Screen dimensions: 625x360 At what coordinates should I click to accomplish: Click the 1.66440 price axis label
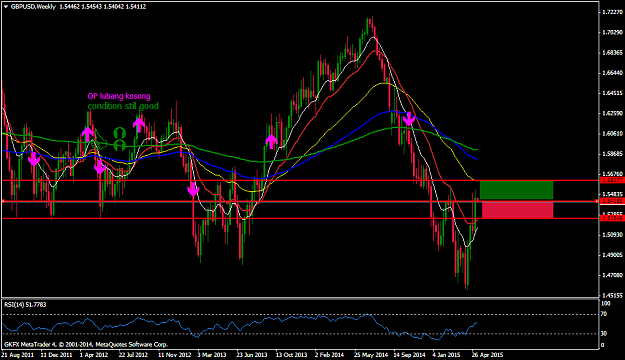point(612,73)
